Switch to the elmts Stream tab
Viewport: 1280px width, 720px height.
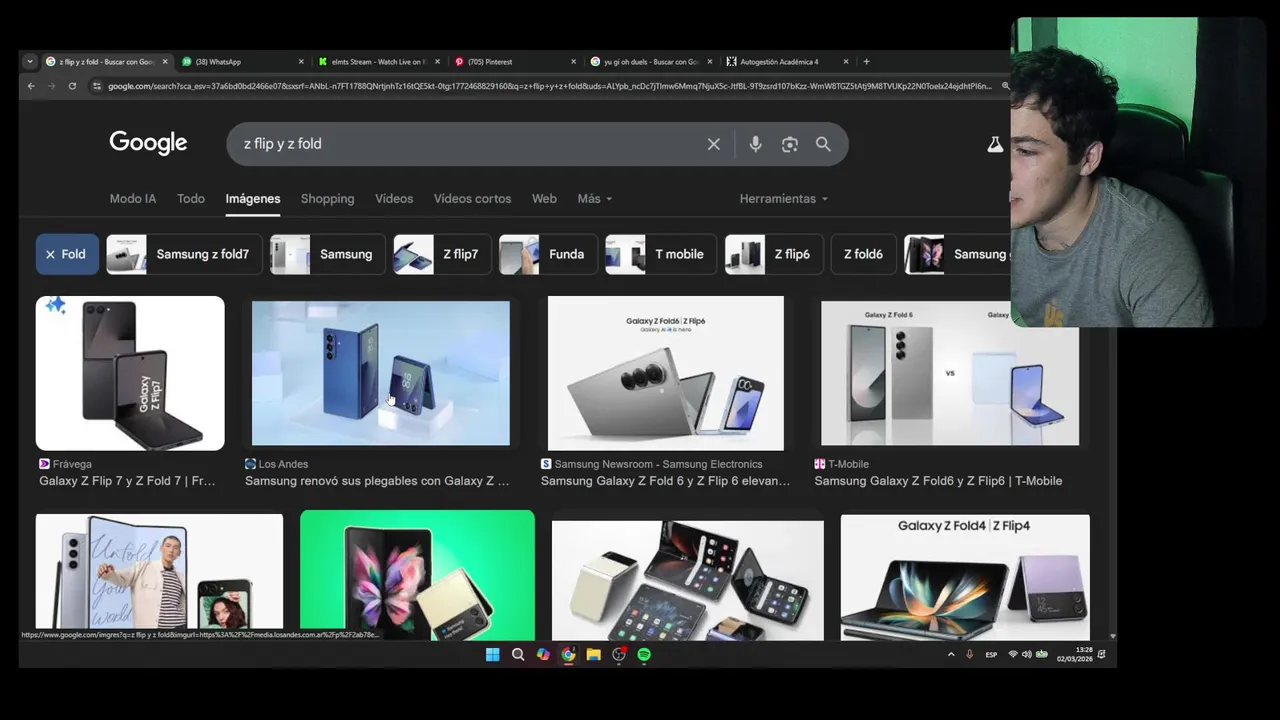[x=379, y=62]
